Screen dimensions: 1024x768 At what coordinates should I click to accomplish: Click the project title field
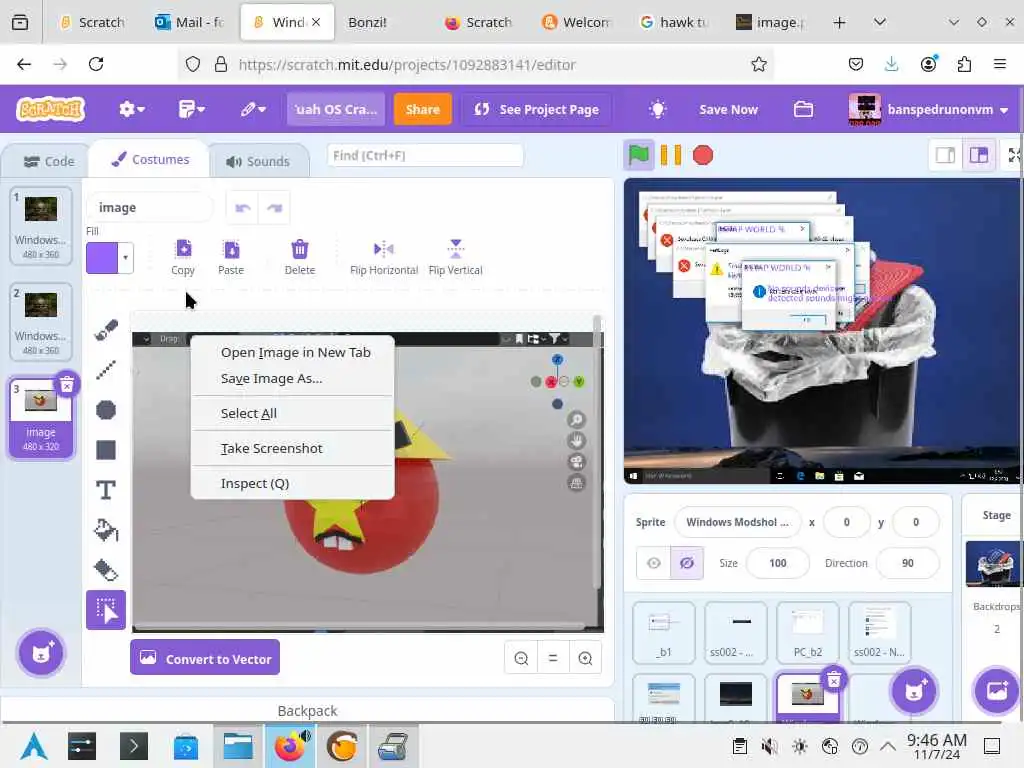336,109
